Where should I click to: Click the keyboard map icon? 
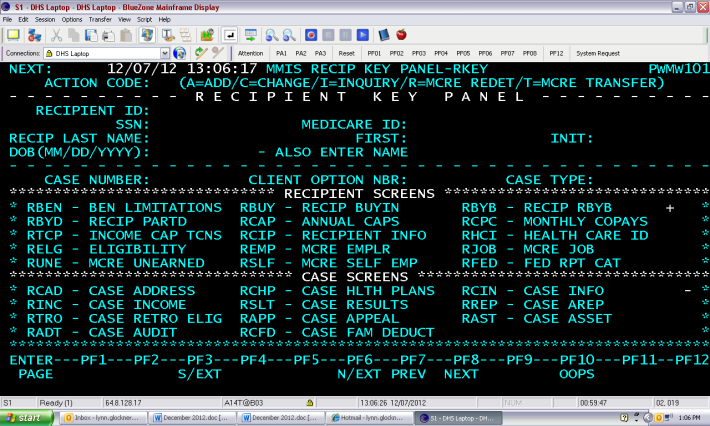point(185,35)
